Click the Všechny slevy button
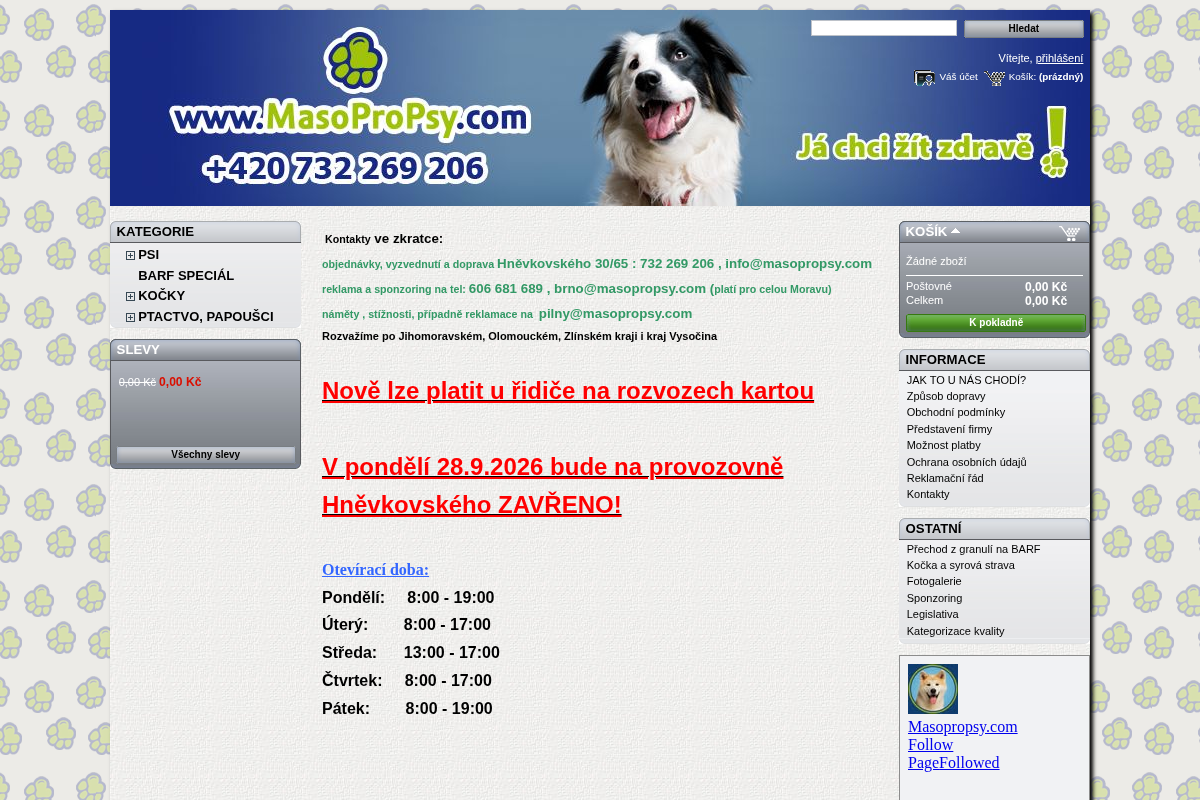This screenshot has height=800, width=1200. (205, 455)
